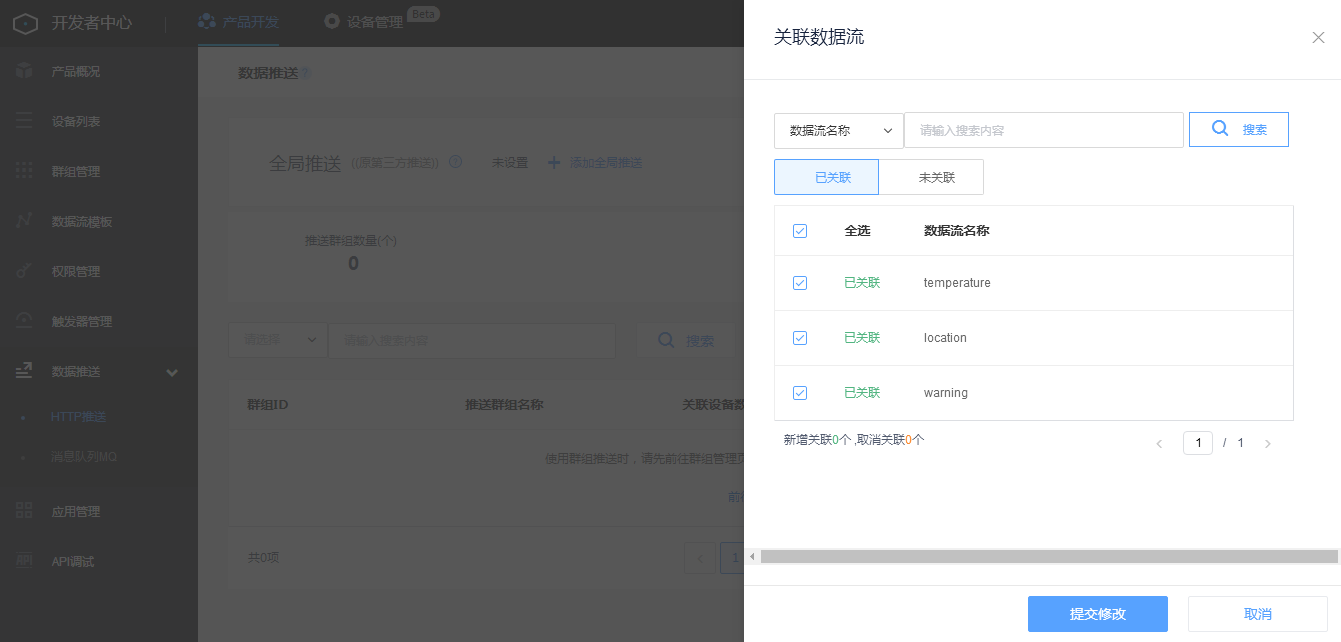The height and width of the screenshot is (642, 1341).
Task: Click the 取消 button
Action: pyautogui.click(x=1258, y=614)
